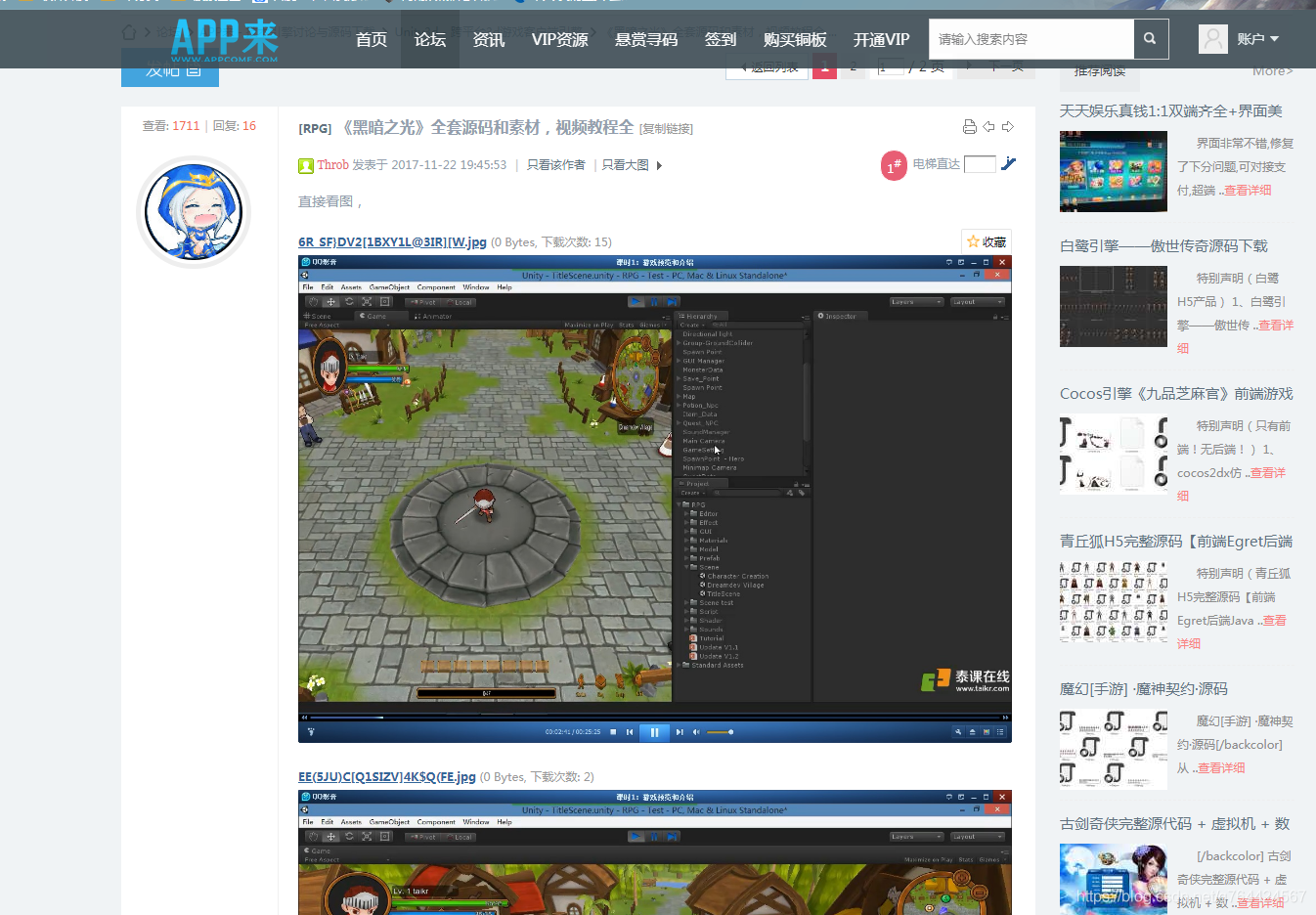Image resolution: width=1316 pixels, height=915 pixels.
Task: Open the 开通VIP page
Action: 881,39
